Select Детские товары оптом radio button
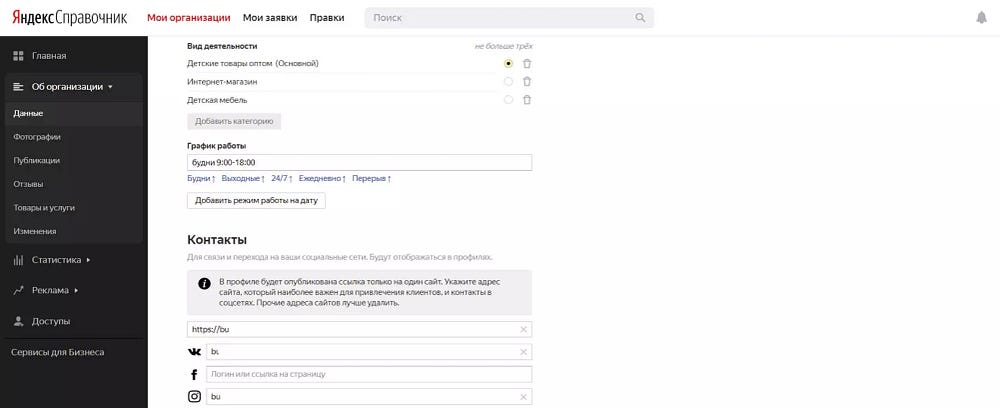 (x=508, y=64)
